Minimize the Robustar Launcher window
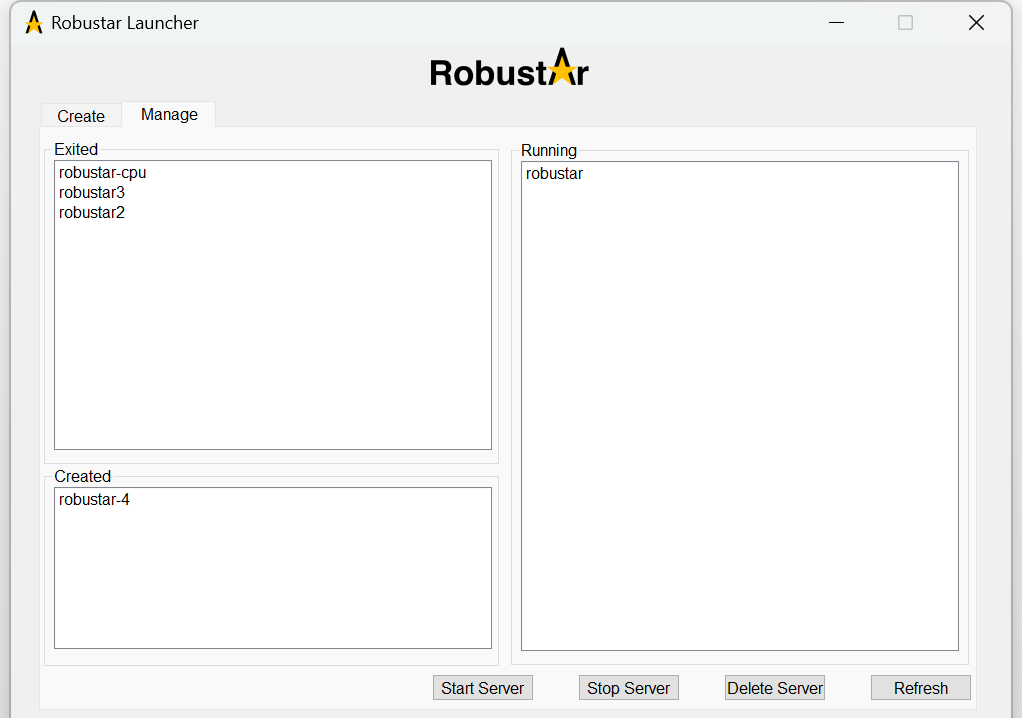The image size is (1022, 718). click(x=835, y=22)
